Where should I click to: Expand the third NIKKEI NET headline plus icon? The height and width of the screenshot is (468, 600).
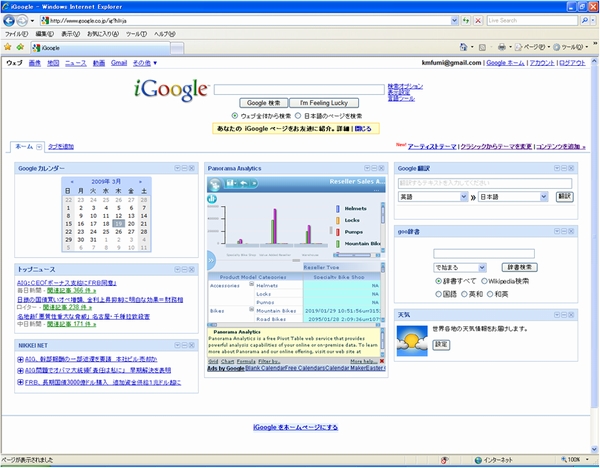(x=20, y=382)
